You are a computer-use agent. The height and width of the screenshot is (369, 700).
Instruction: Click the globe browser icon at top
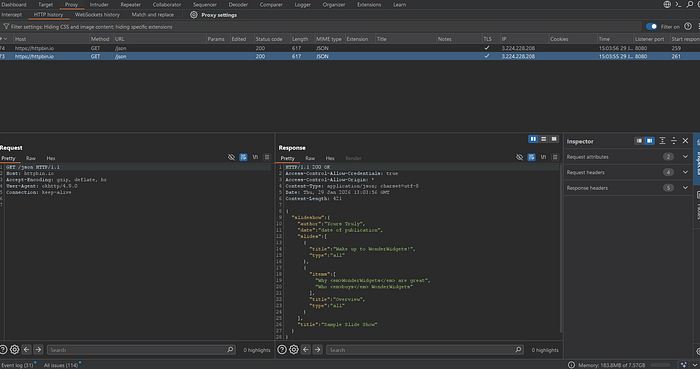(x=667, y=4)
